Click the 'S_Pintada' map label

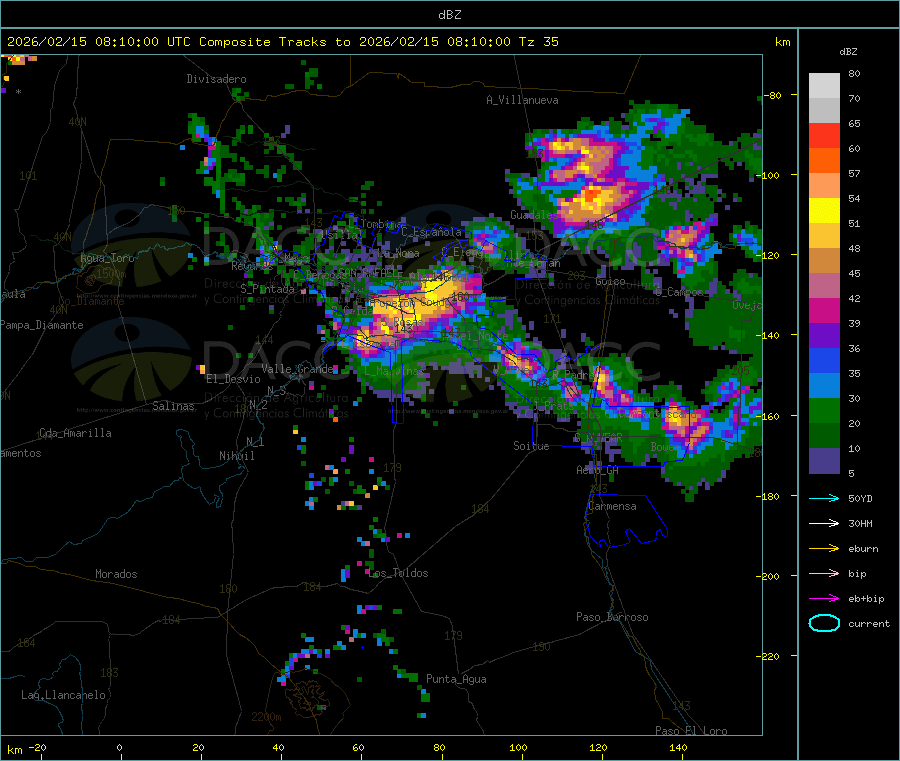coord(267,289)
